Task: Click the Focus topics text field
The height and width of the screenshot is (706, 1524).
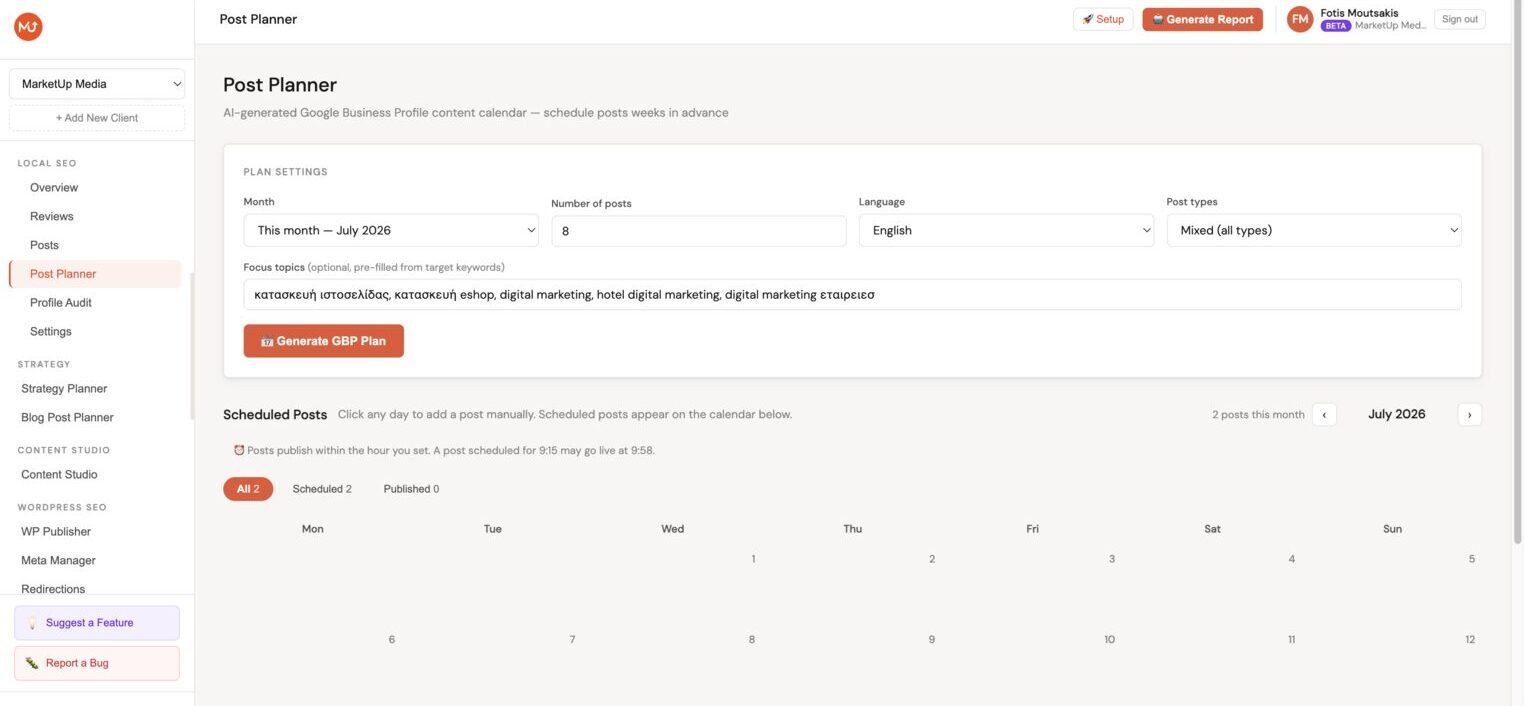Action: coord(853,295)
